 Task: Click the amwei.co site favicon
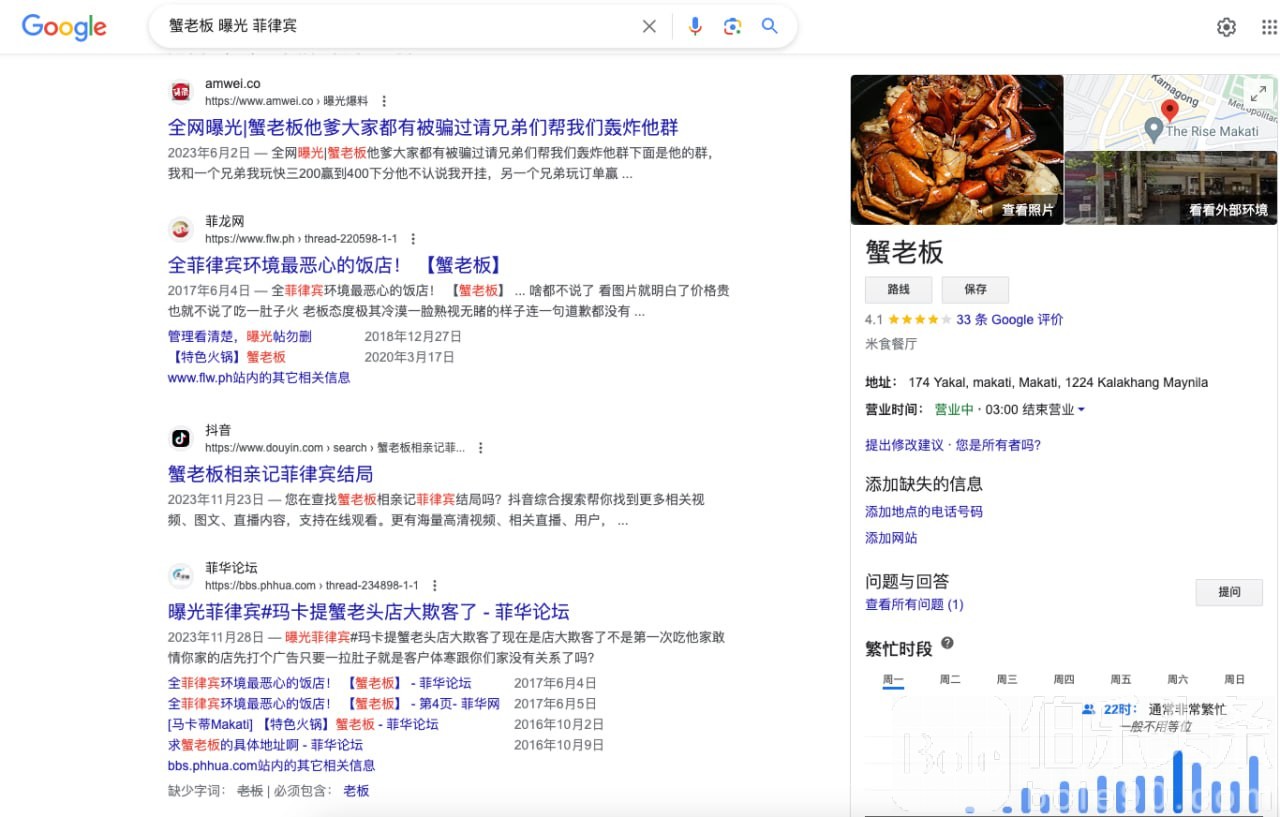(x=181, y=92)
